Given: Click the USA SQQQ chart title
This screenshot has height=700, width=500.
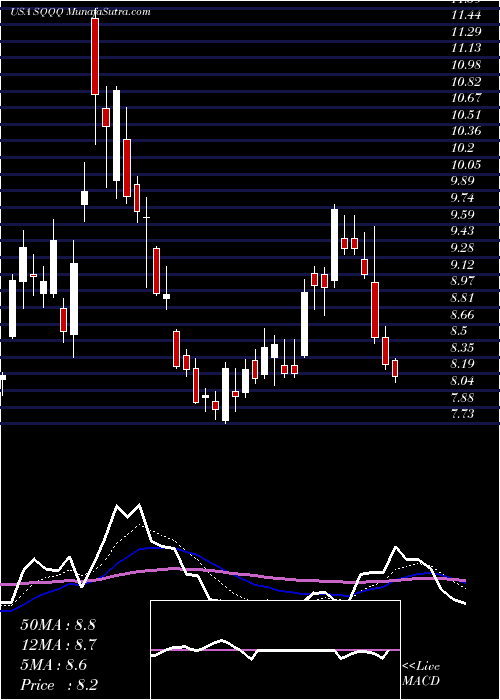Looking at the screenshot, I should pyautogui.click(x=80, y=12).
